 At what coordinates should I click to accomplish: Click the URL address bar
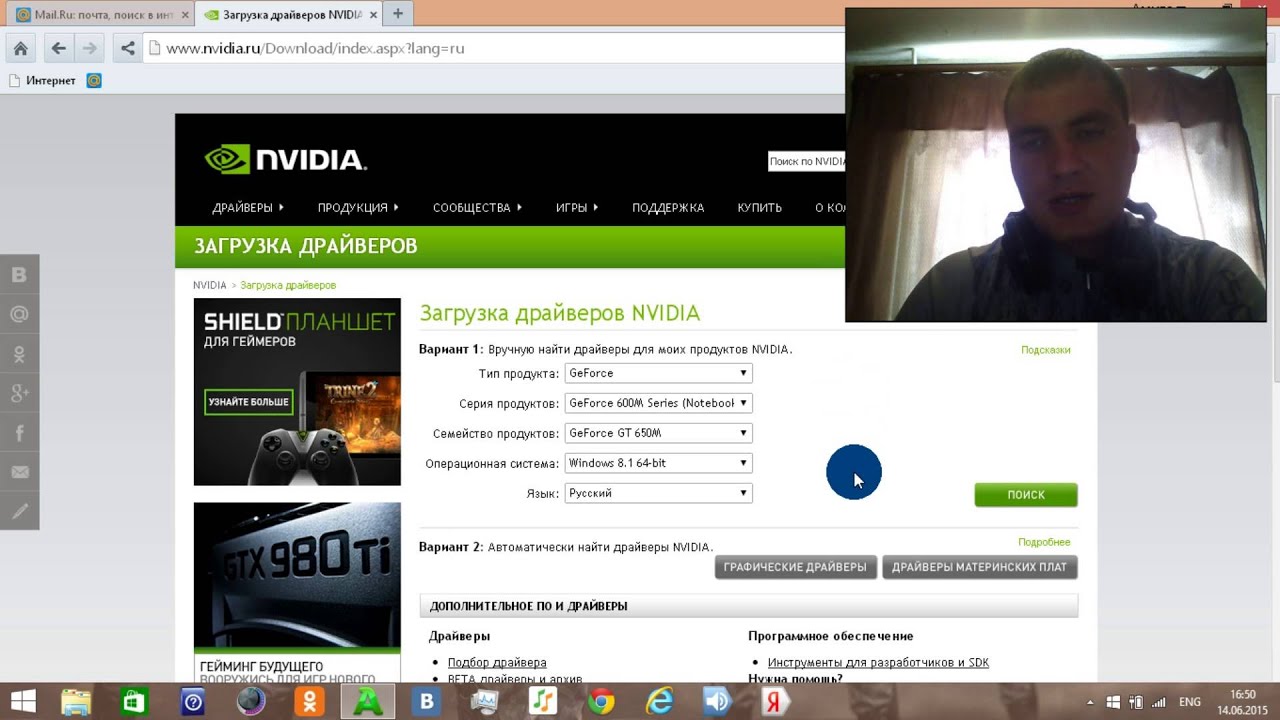494,48
